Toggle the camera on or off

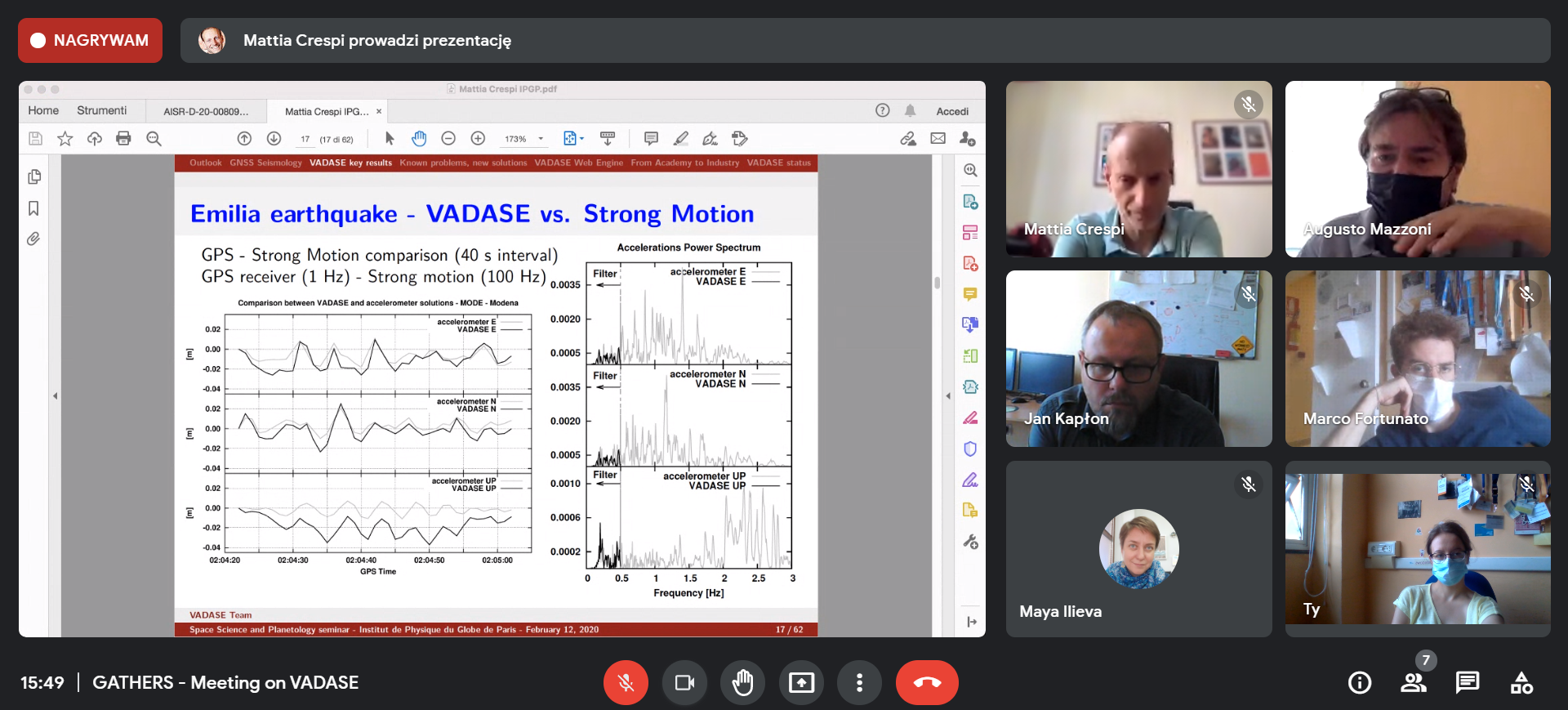click(684, 682)
